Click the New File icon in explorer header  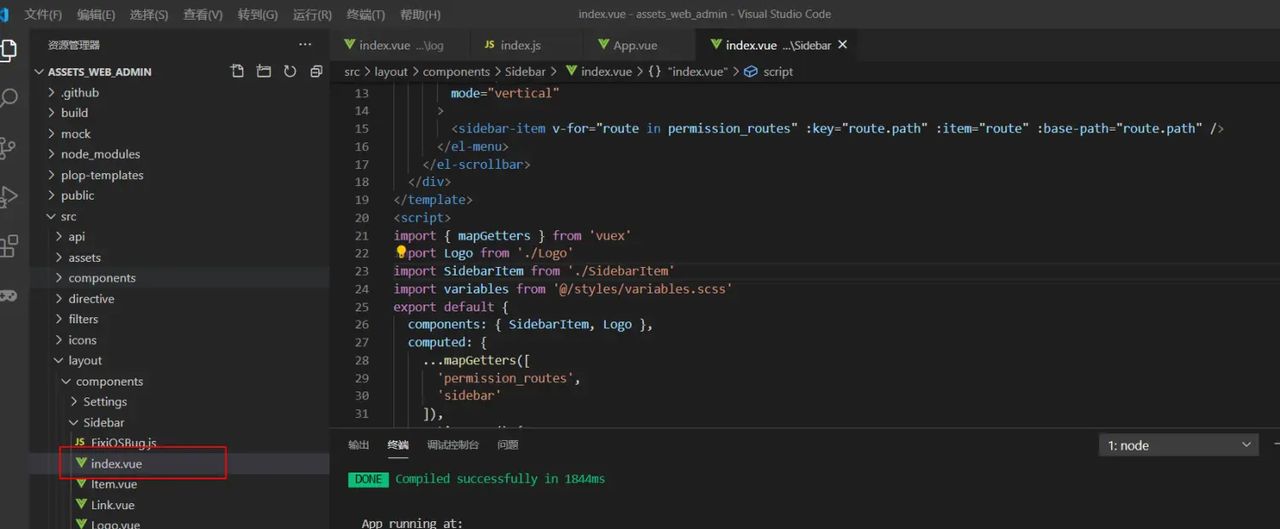(237, 72)
